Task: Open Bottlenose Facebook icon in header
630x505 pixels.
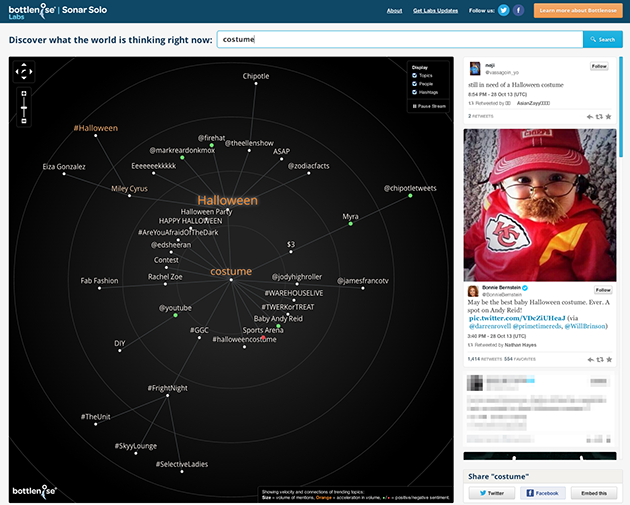Action: coord(518,10)
